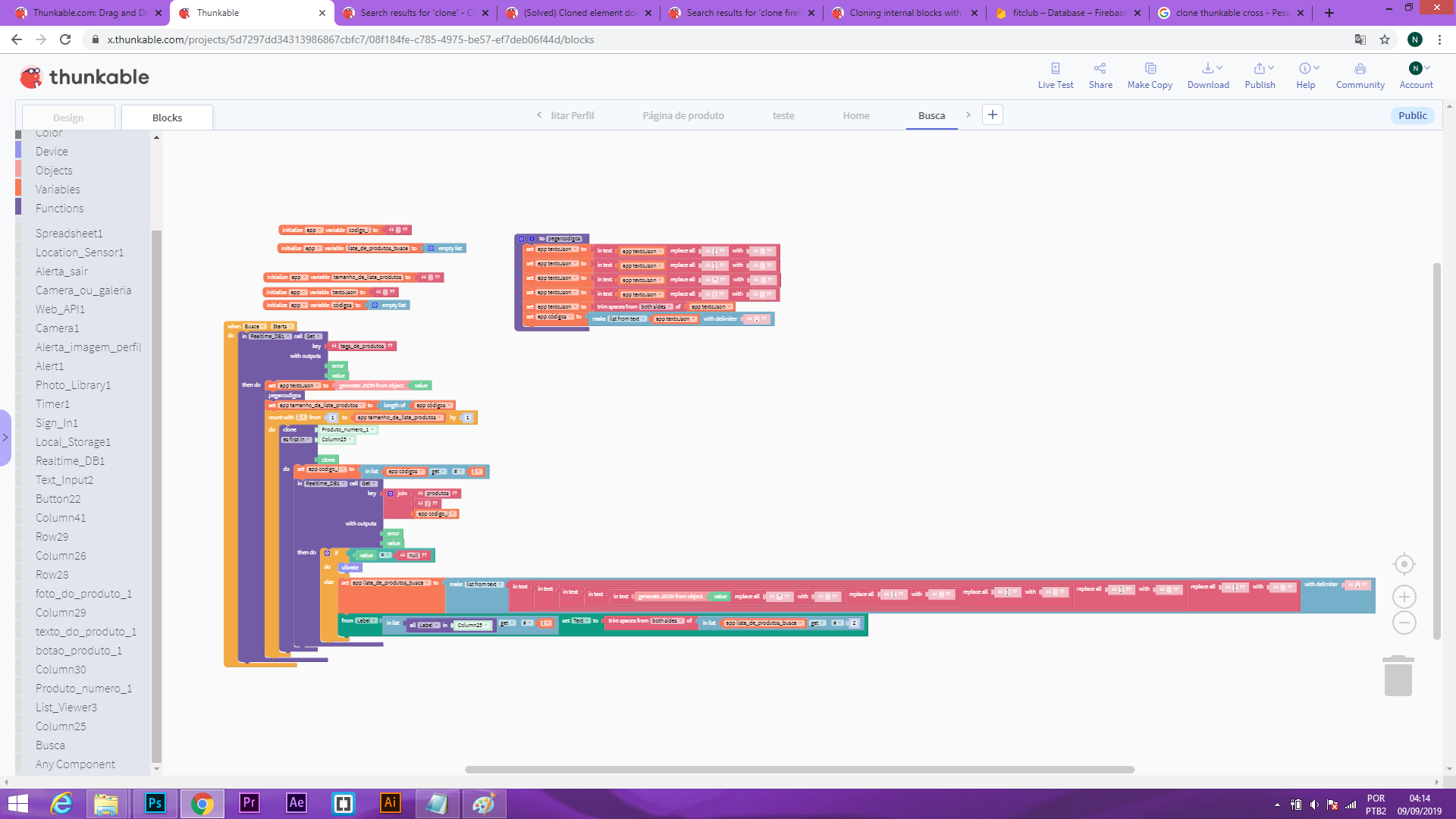Open After Effects from taskbar
Screen dimensions: 1456x819
[x=296, y=803]
